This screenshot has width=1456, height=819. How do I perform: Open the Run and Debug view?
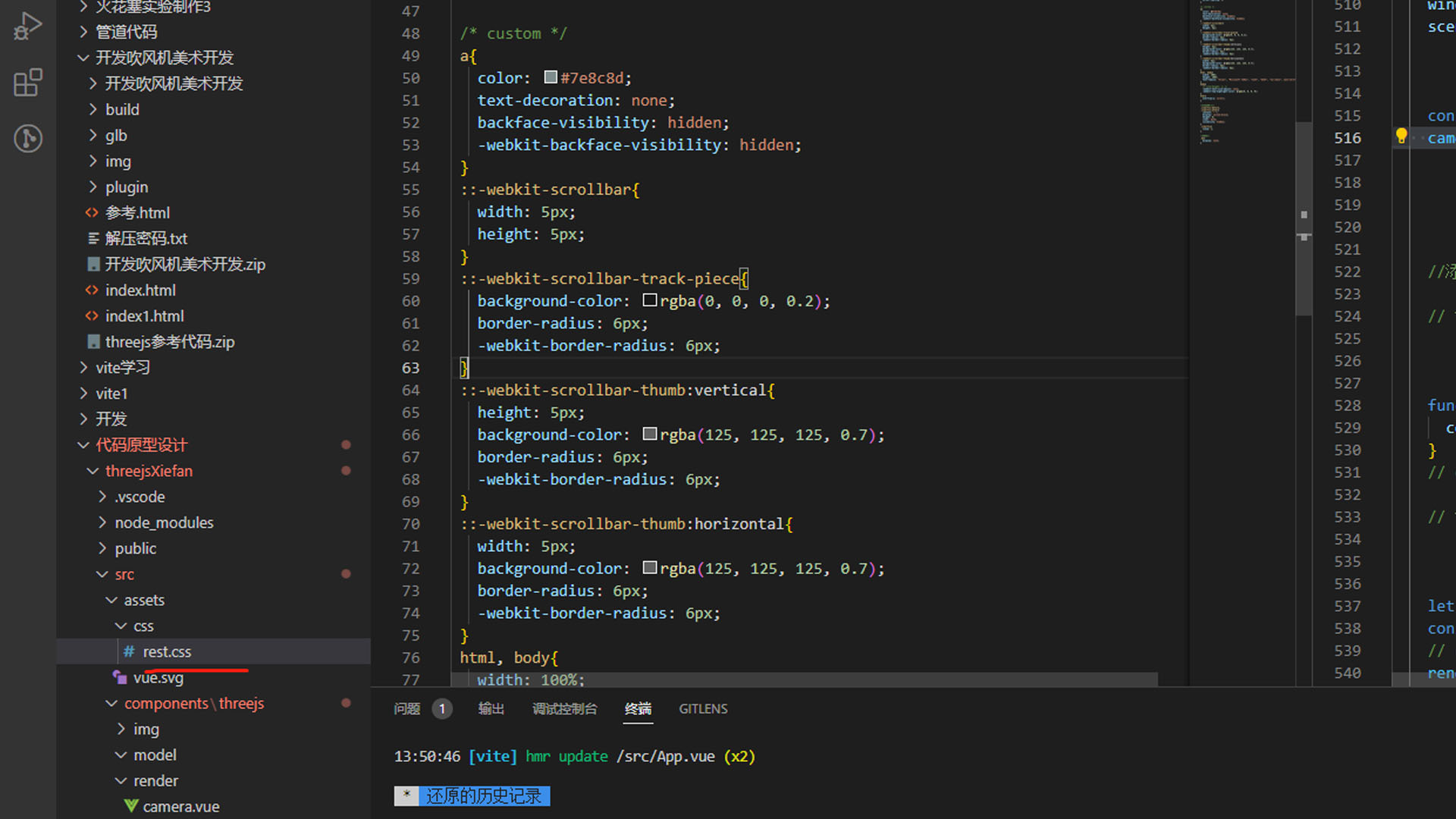(x=27, y=27)
